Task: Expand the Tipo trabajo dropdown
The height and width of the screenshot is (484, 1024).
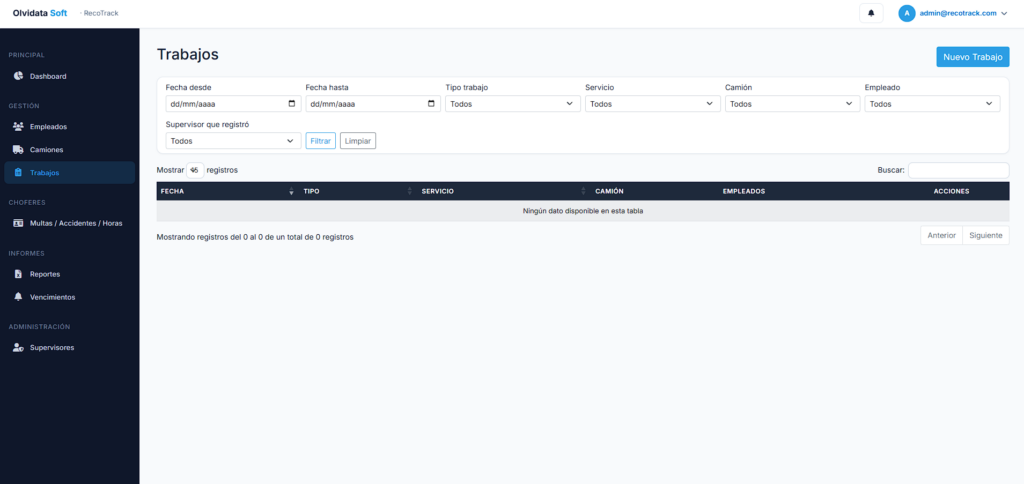Action: coord(510,104)
